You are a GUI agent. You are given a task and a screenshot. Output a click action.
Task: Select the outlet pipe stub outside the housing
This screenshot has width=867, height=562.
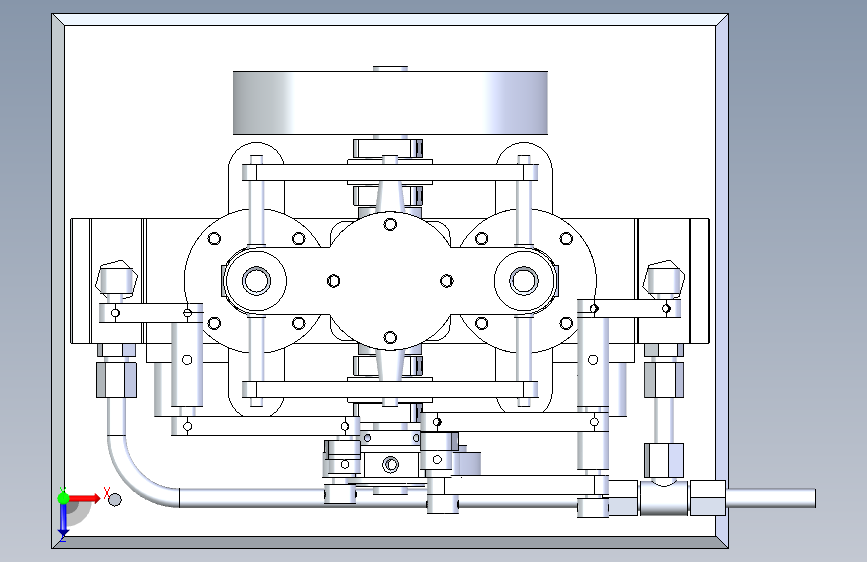click(771, 498)
